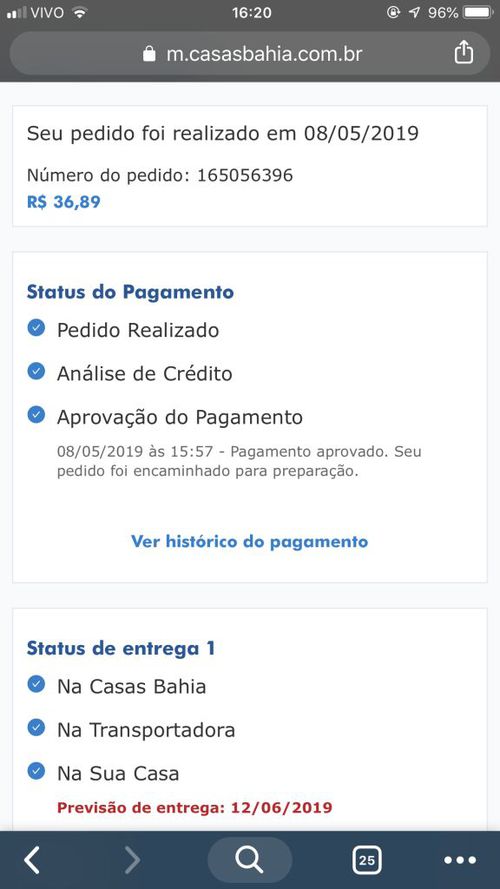Tap the checkmark next to Na Sua Casa
500x889 pixels.
tap(36, 771)
